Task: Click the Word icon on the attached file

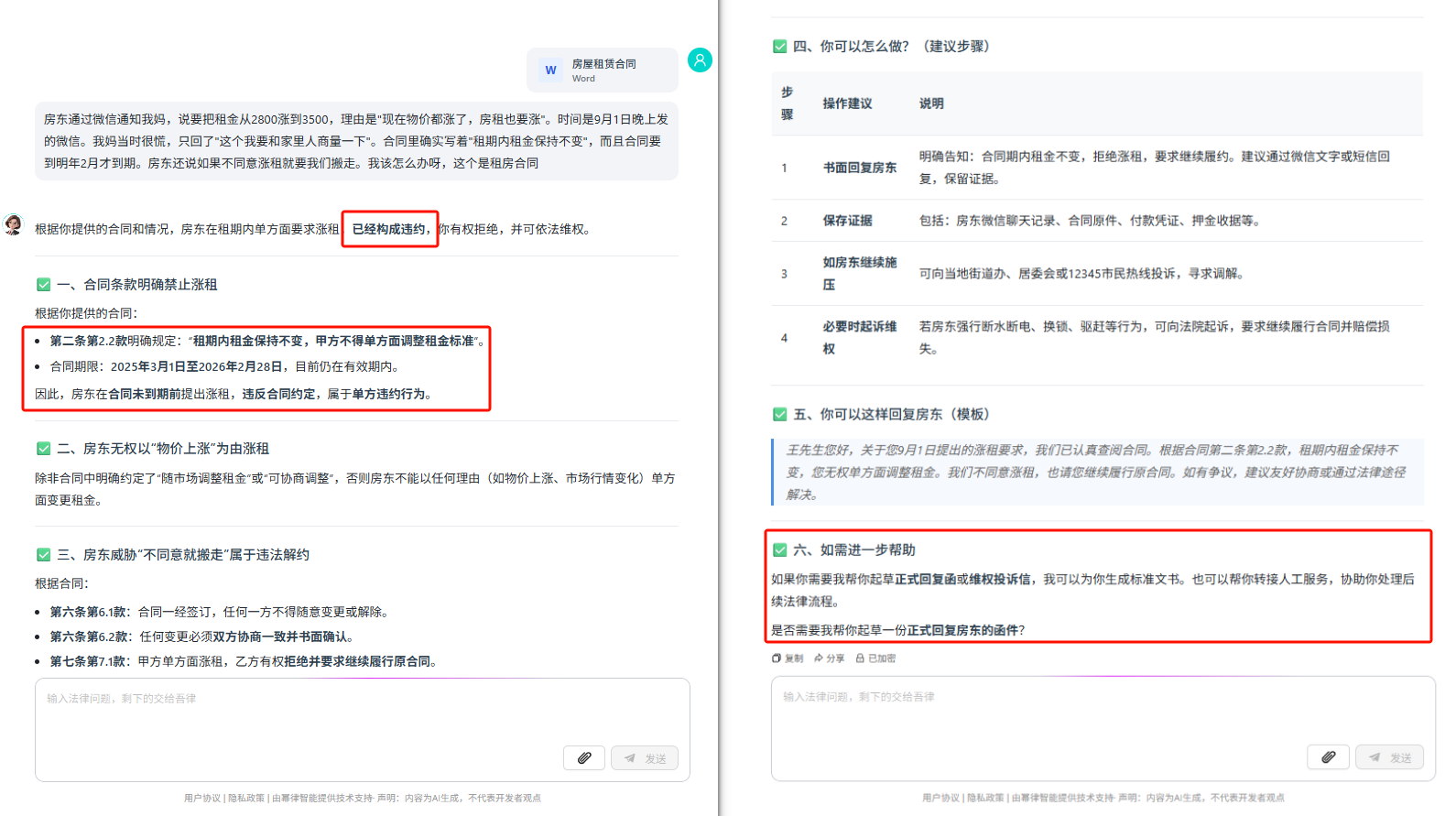Action: tap(550, 71)
